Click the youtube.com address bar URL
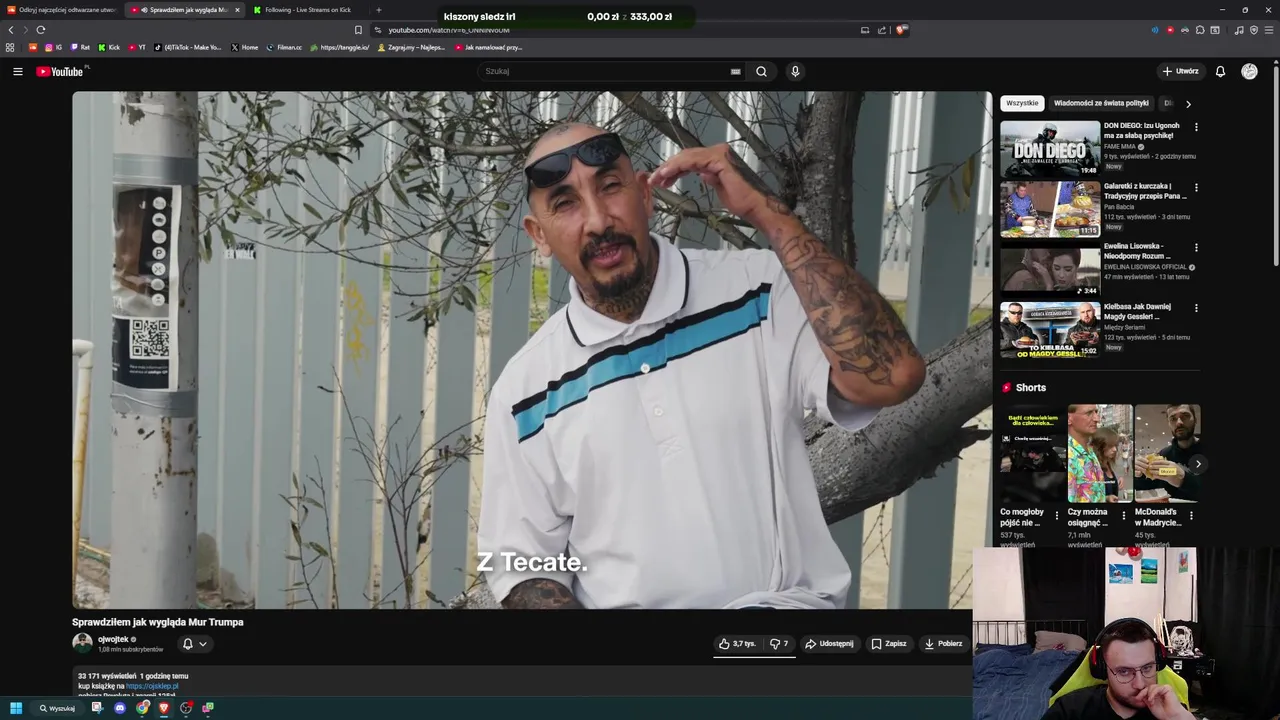Image resolution: width=1280 pixels, height=720 pixels. (x=449, y=30)
